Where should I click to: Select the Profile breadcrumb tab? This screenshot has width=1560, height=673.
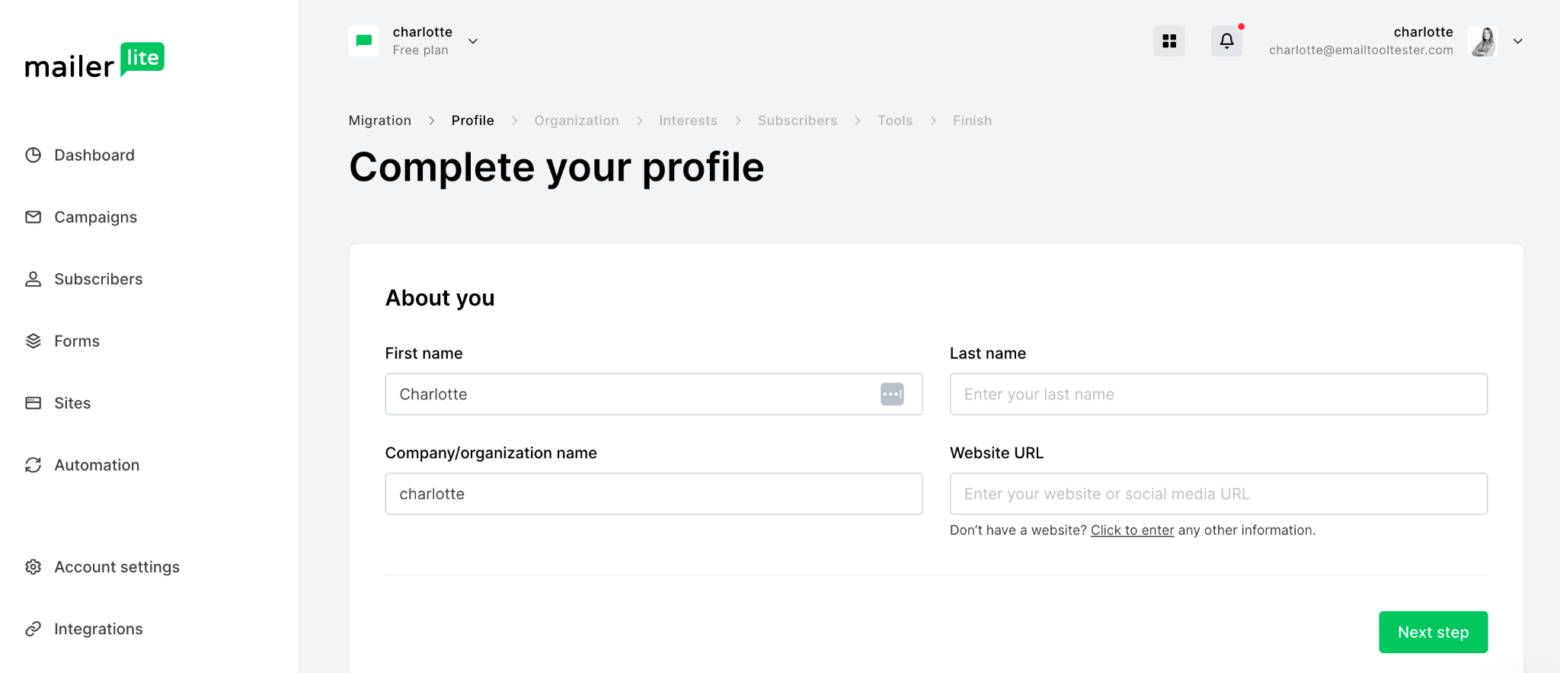tap(472, 120)
